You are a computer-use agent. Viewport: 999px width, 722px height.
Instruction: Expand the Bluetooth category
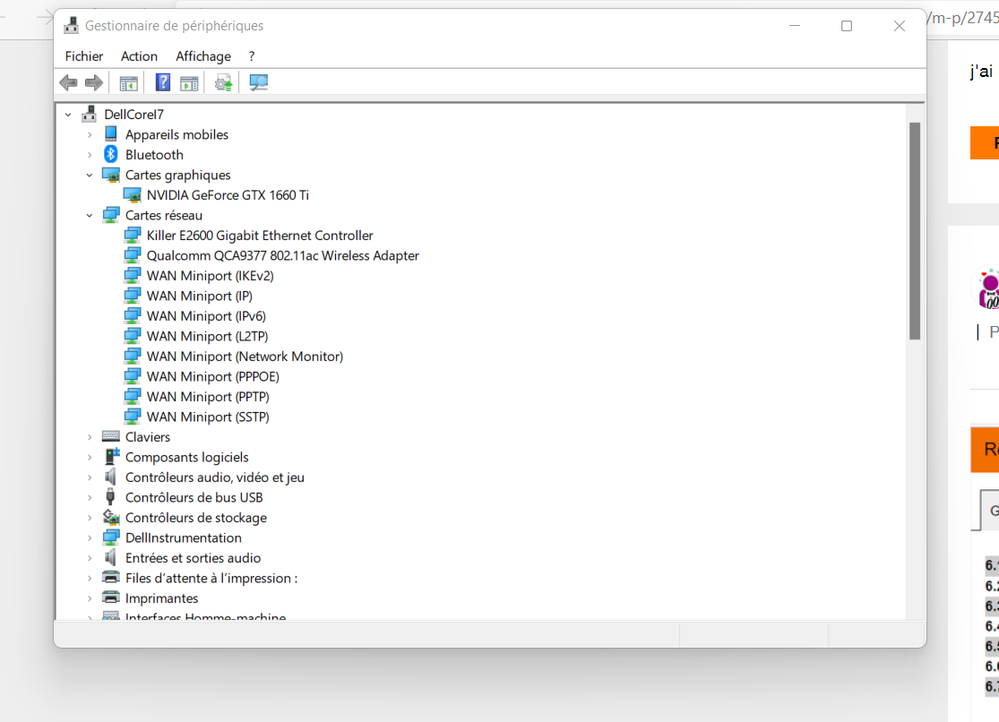[x=89, y=155]
